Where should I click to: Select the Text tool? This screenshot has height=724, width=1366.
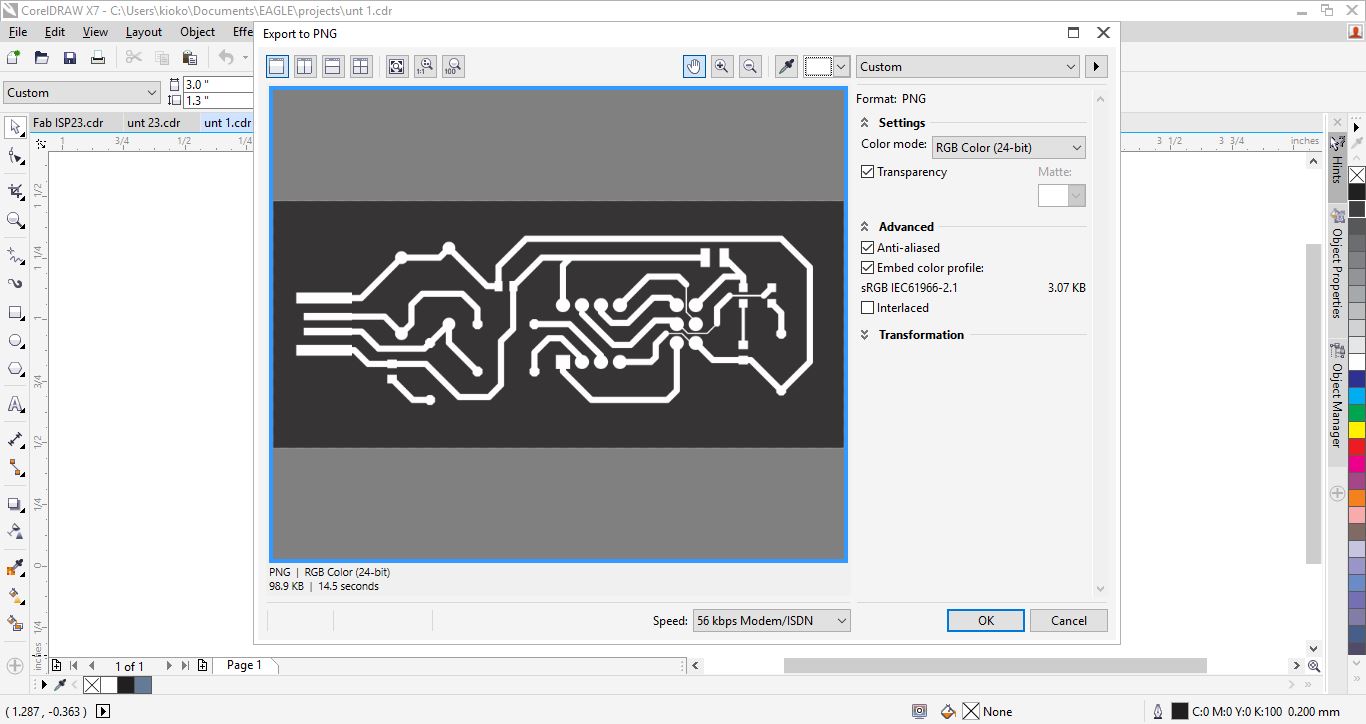(16, 405)
